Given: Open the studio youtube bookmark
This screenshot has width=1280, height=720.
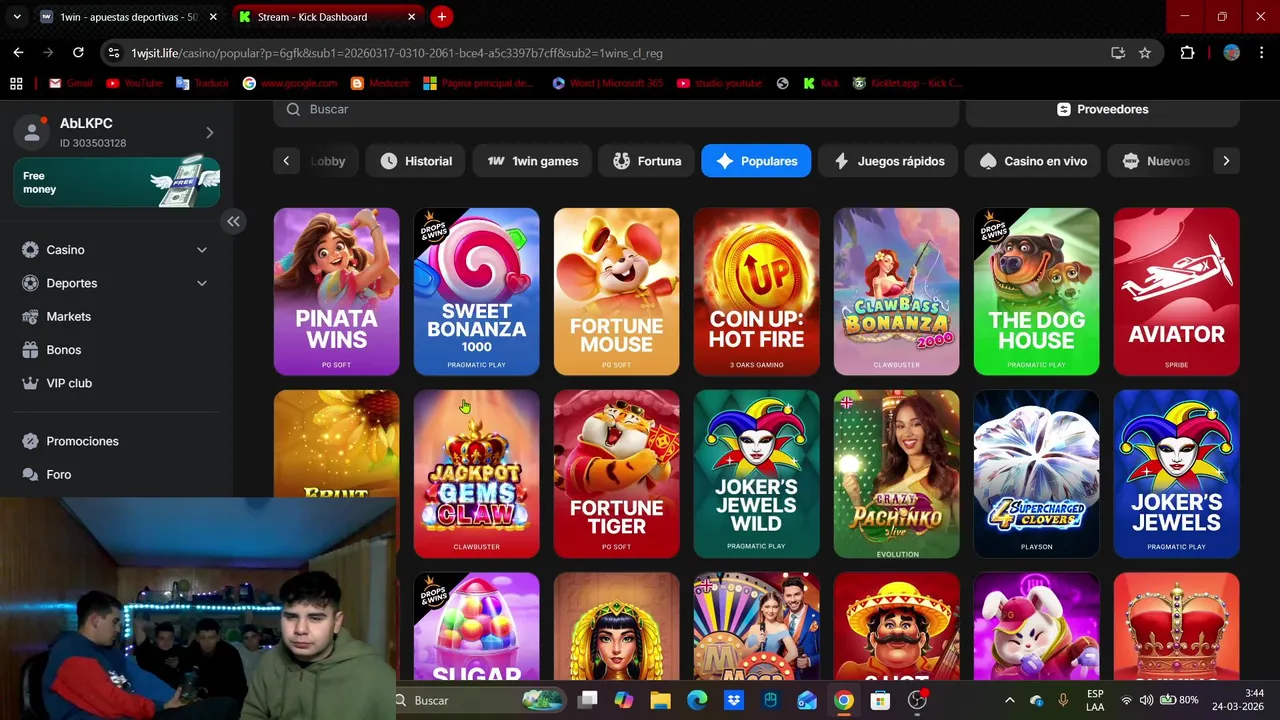Looking at the screenshot, I should coord(719,83).
